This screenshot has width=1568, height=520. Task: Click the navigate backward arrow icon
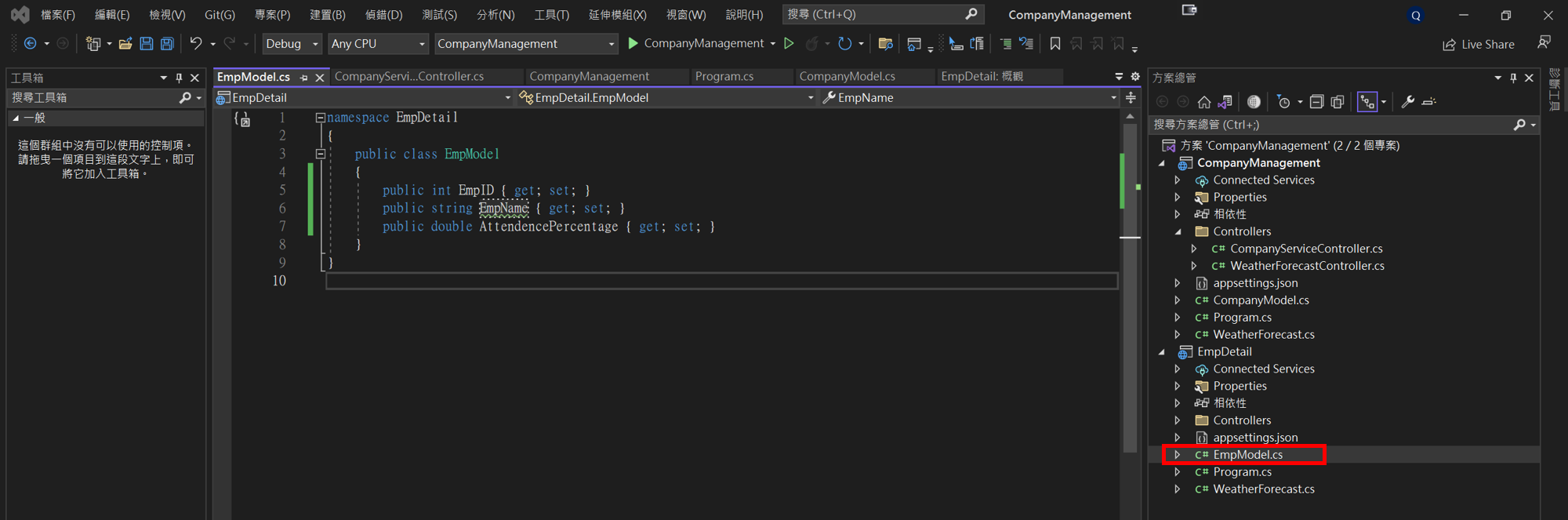click(x=31, y=44)
